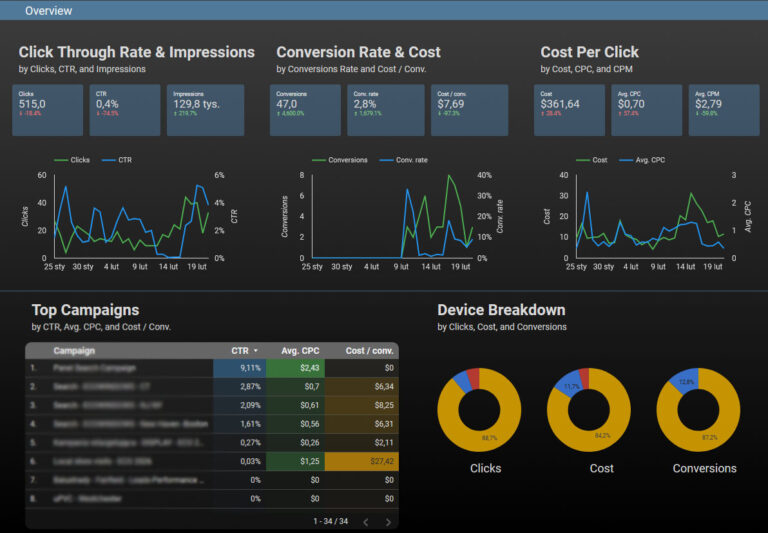768x533 pixels.
Task: Click the $2,11 cost per conversion cell
Action: click(x=361, y=442)
